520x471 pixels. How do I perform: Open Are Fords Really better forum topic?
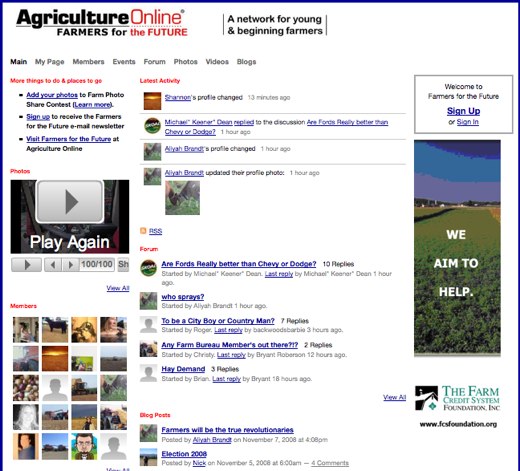239,264
